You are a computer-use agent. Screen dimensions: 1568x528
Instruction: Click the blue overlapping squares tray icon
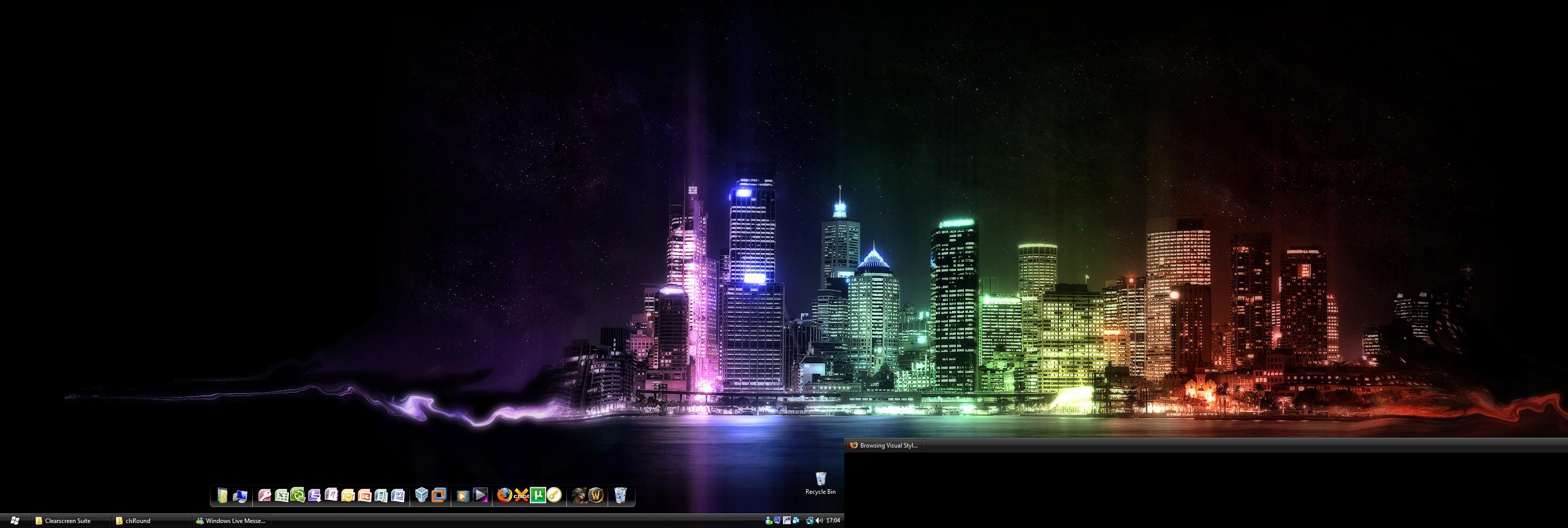click(x=796, y=520)
